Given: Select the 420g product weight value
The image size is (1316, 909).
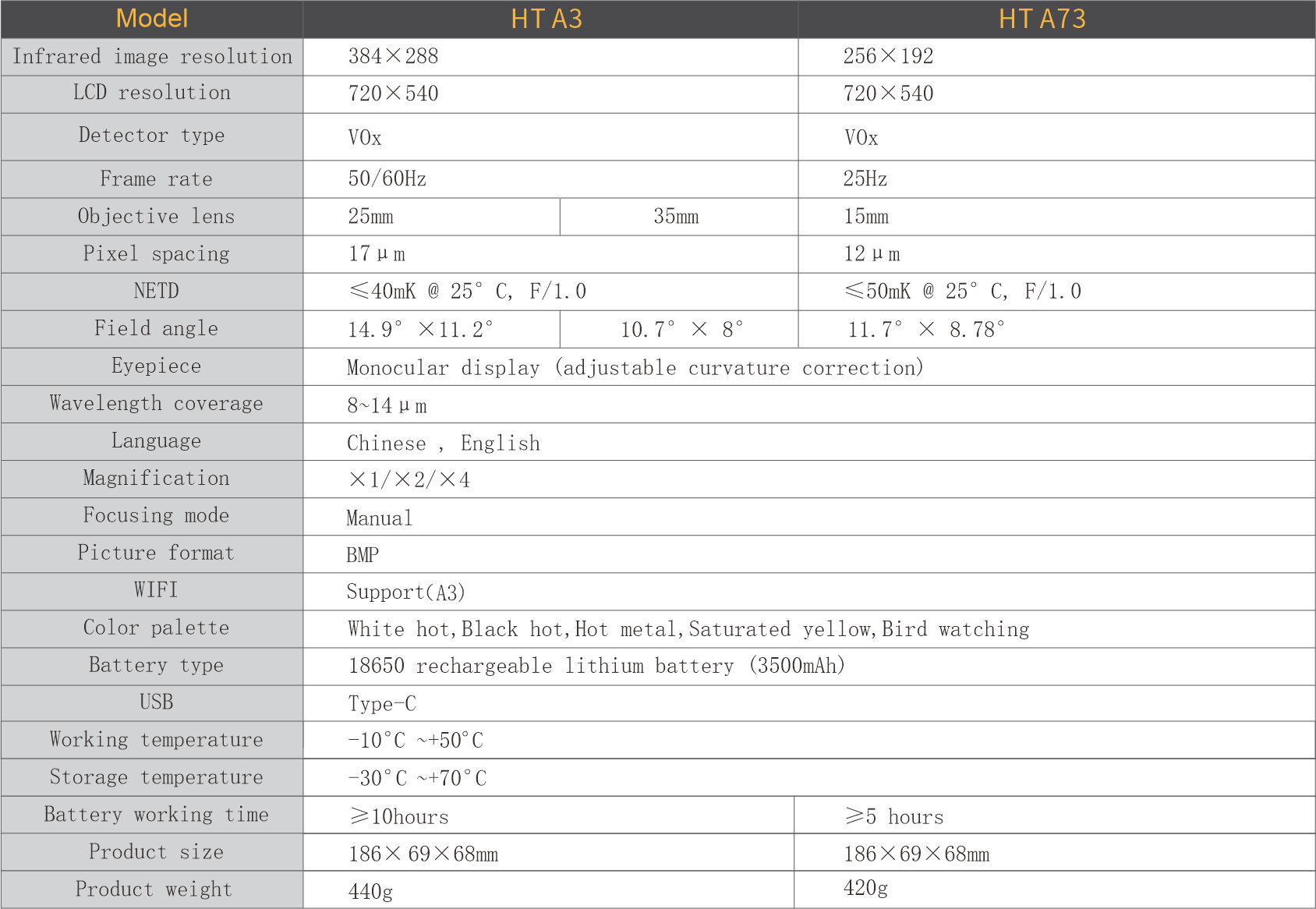Looking at the screenshot, I should [865, 889].
